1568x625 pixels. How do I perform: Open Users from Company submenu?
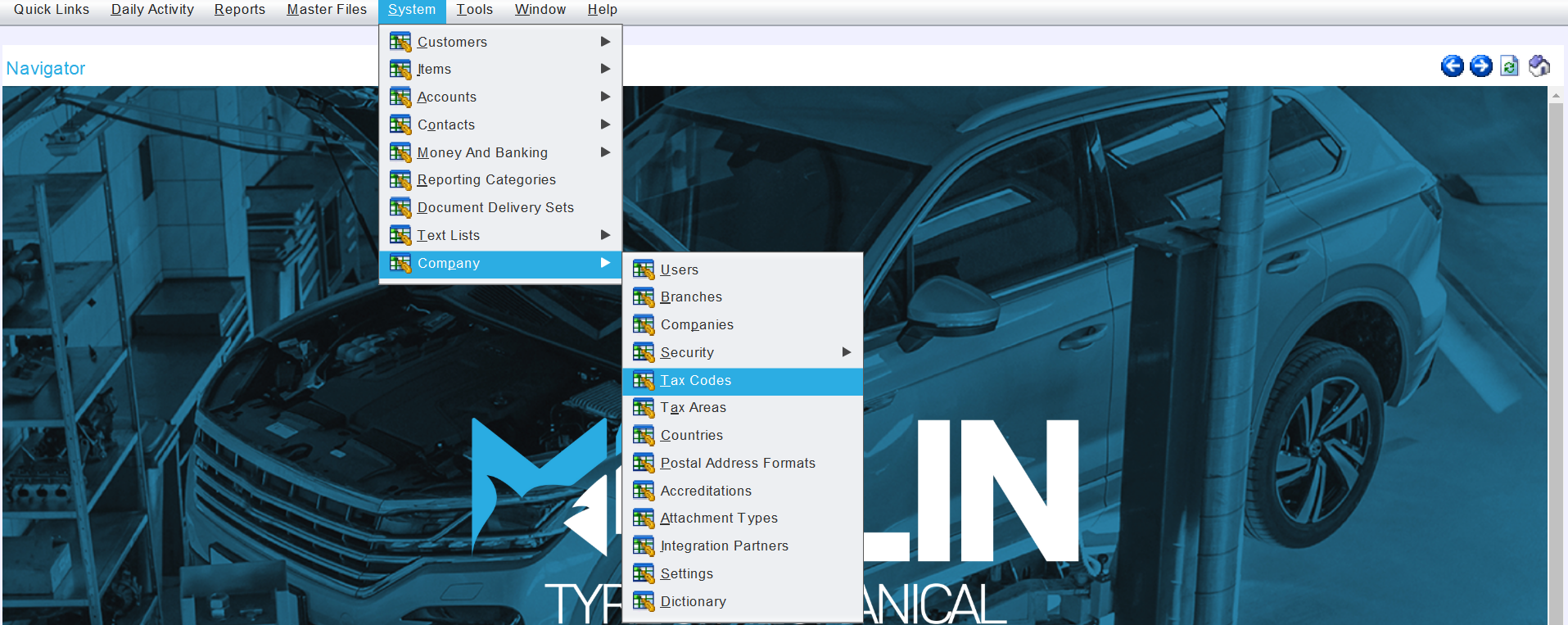(743, 269)
